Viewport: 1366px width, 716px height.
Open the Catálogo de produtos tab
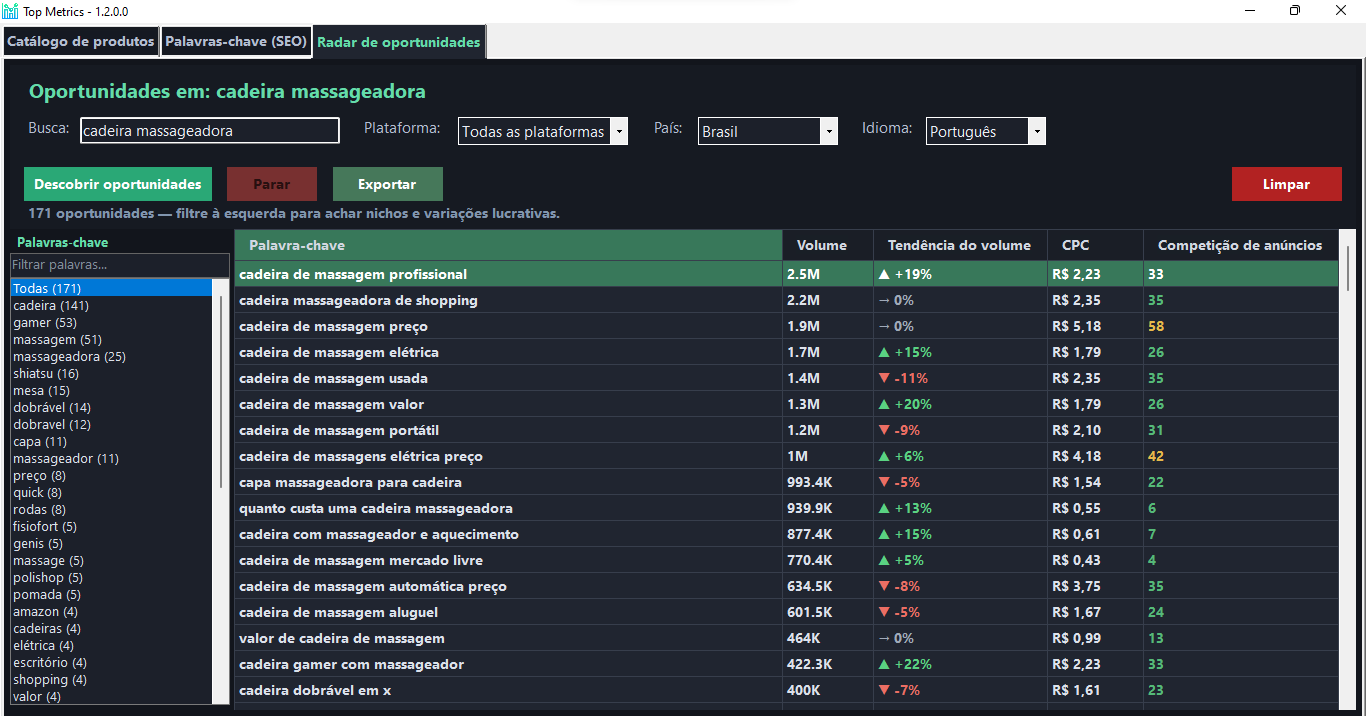coord(81,42)
